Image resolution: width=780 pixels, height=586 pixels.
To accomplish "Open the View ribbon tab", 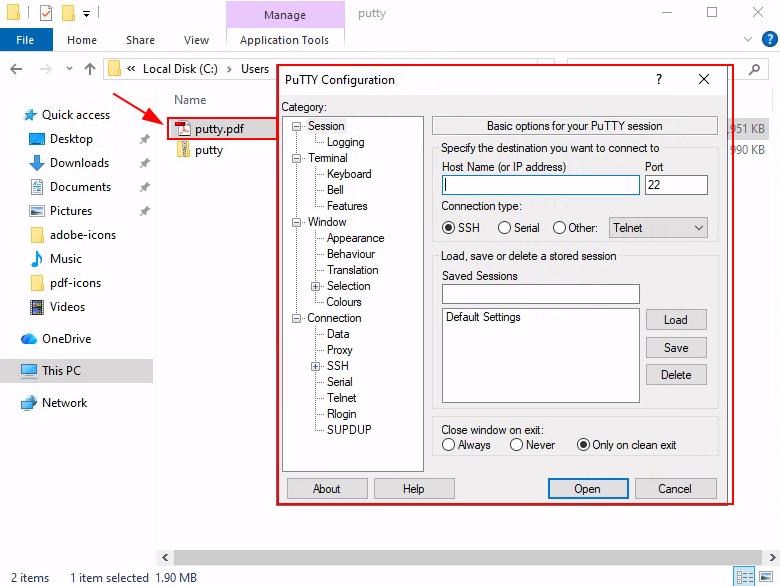I will pos(196,40).
